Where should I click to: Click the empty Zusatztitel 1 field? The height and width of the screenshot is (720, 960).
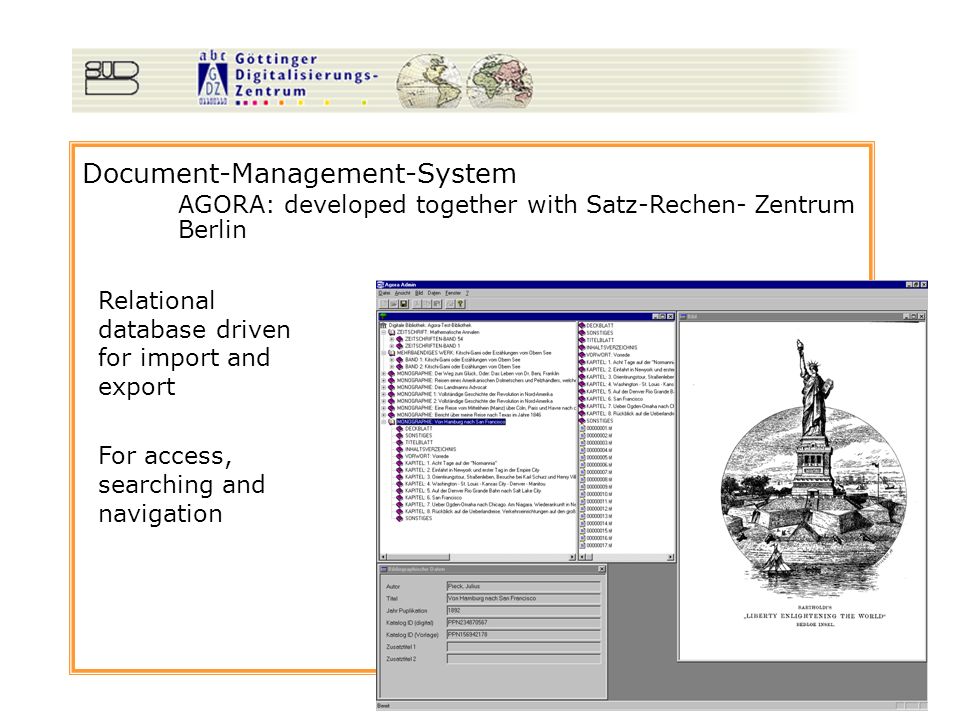point(523,647)
